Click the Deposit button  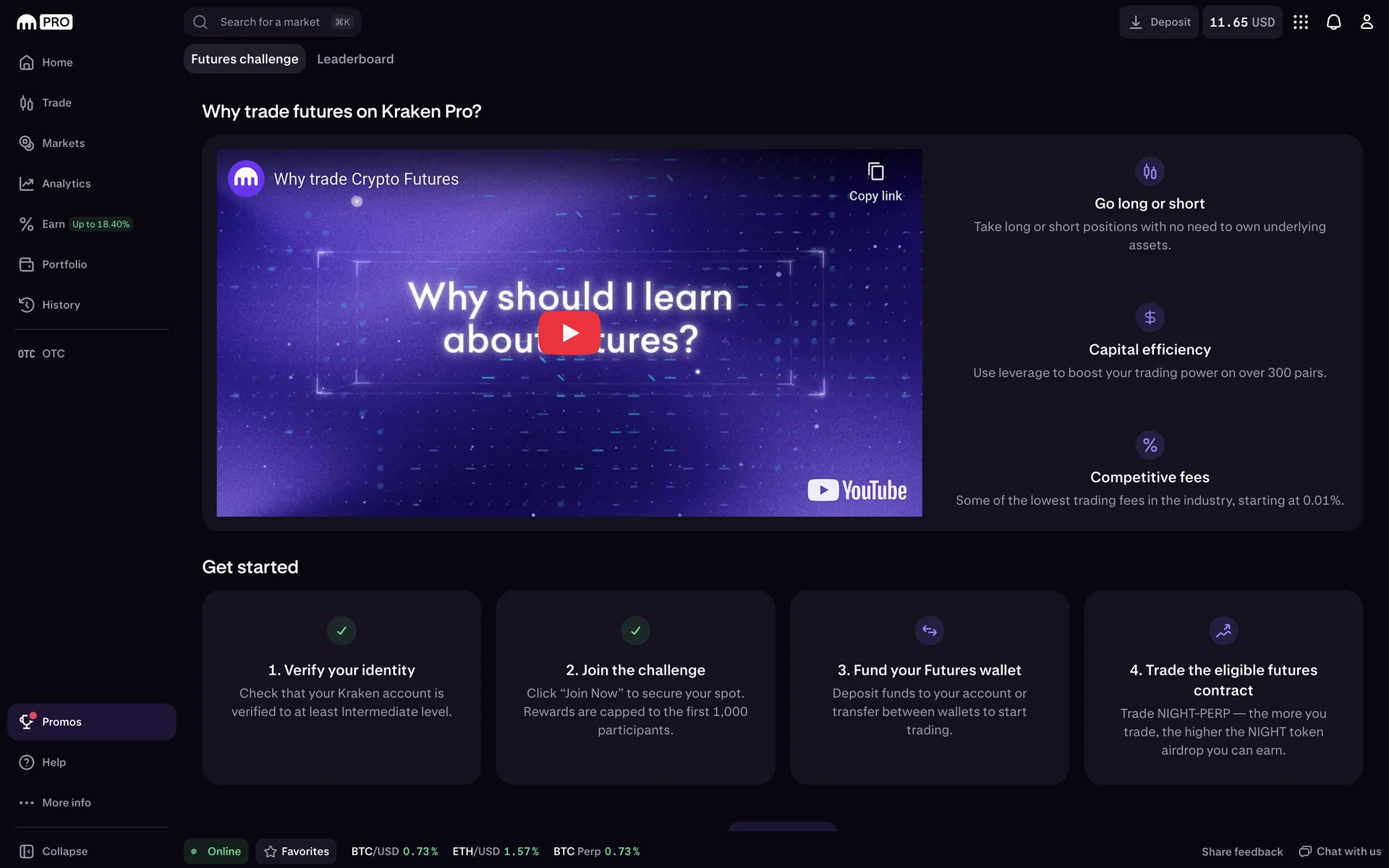point(1159,22)
